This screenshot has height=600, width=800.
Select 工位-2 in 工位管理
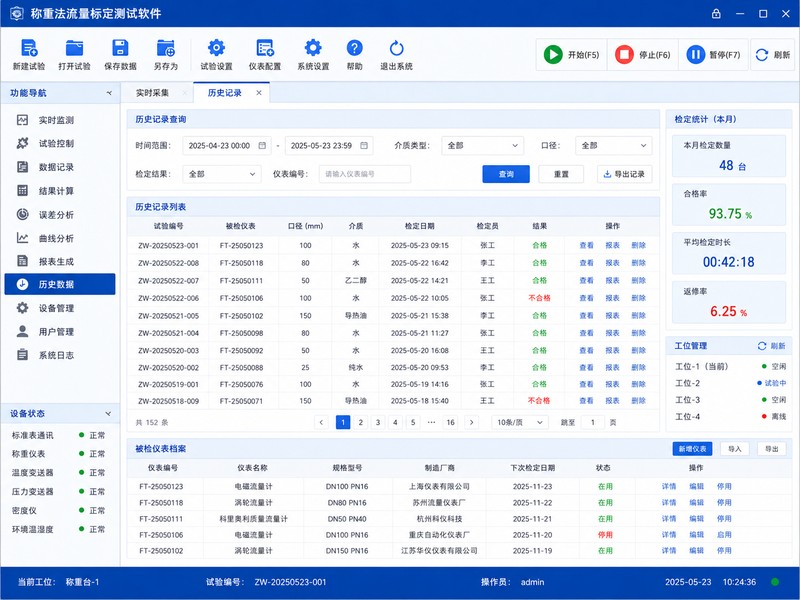click(730, 383)
